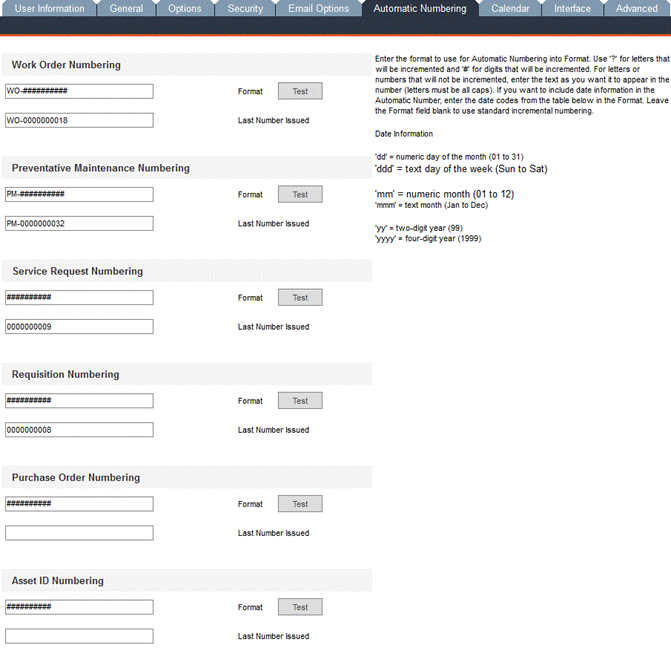Click the Date Information label
The image size is (671, 648).
click(404, 134)
